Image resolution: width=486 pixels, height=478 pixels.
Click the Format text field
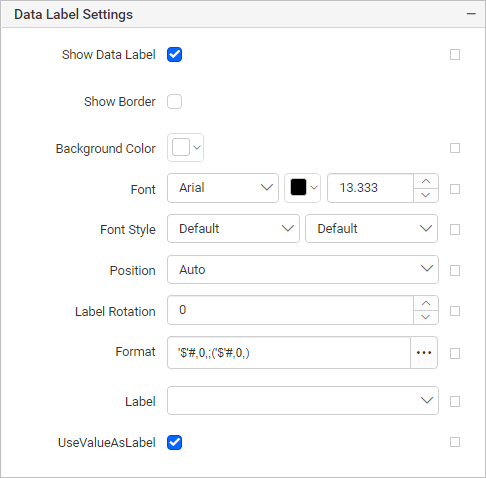coord(289,353)
